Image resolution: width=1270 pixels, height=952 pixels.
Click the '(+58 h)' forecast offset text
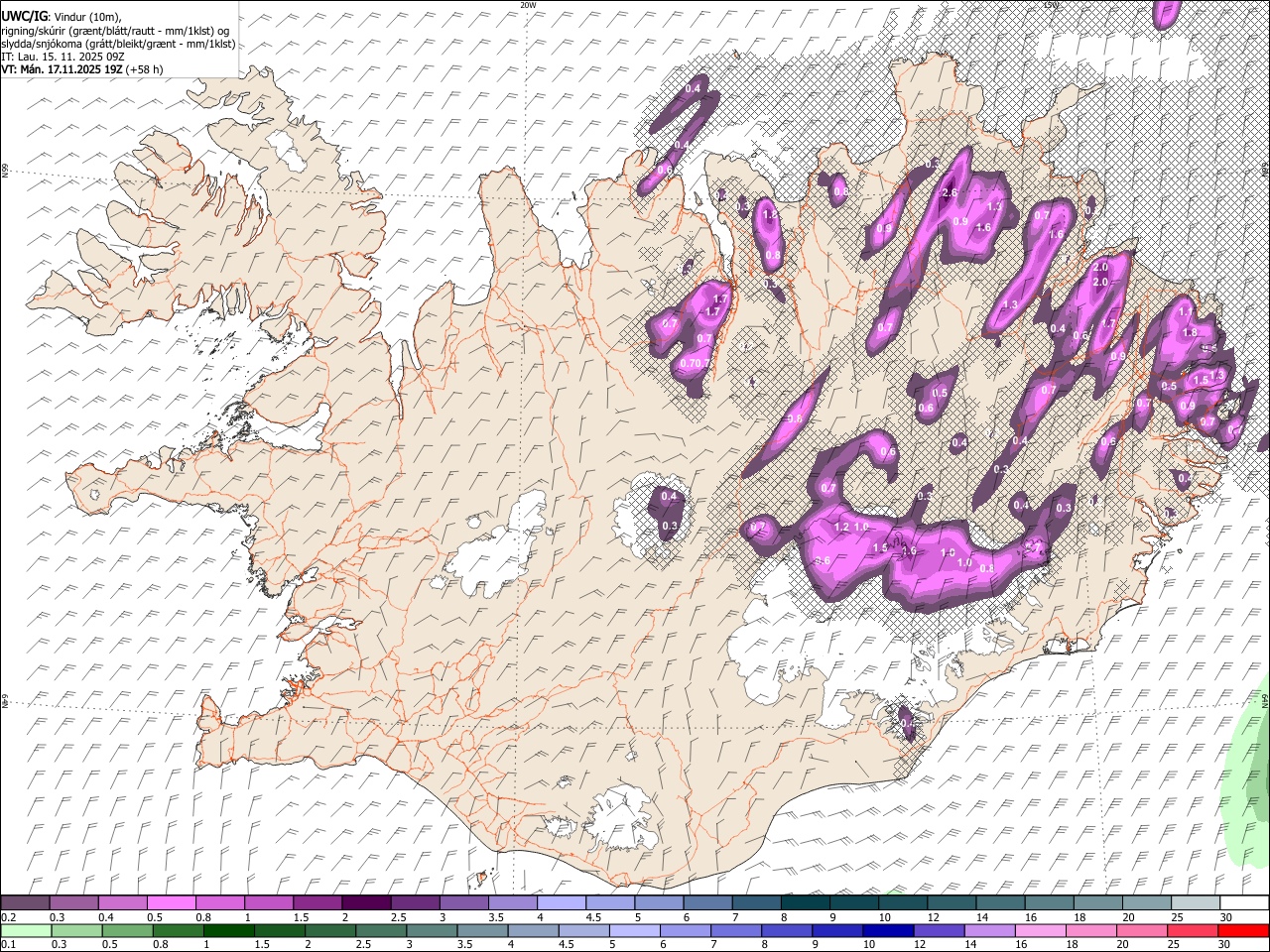coord(145,69)
